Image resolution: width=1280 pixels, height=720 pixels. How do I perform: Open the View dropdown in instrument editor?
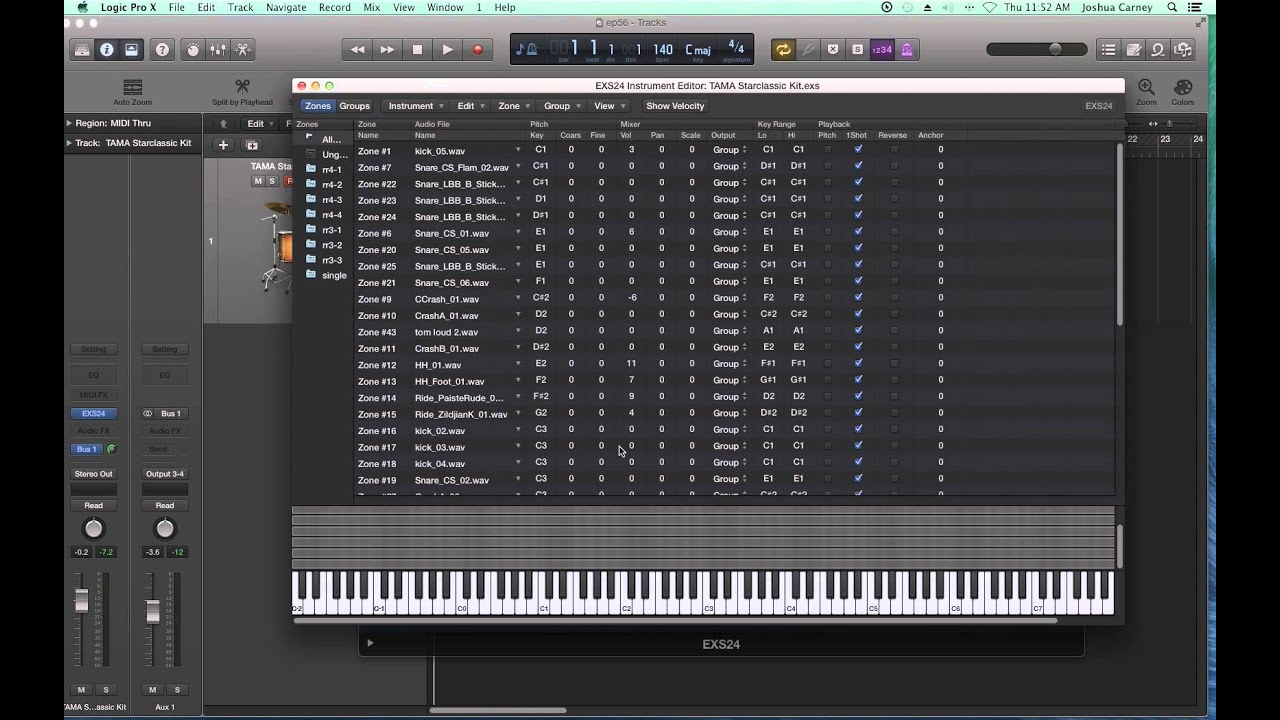pyautogui.click(x=610, y=106)
